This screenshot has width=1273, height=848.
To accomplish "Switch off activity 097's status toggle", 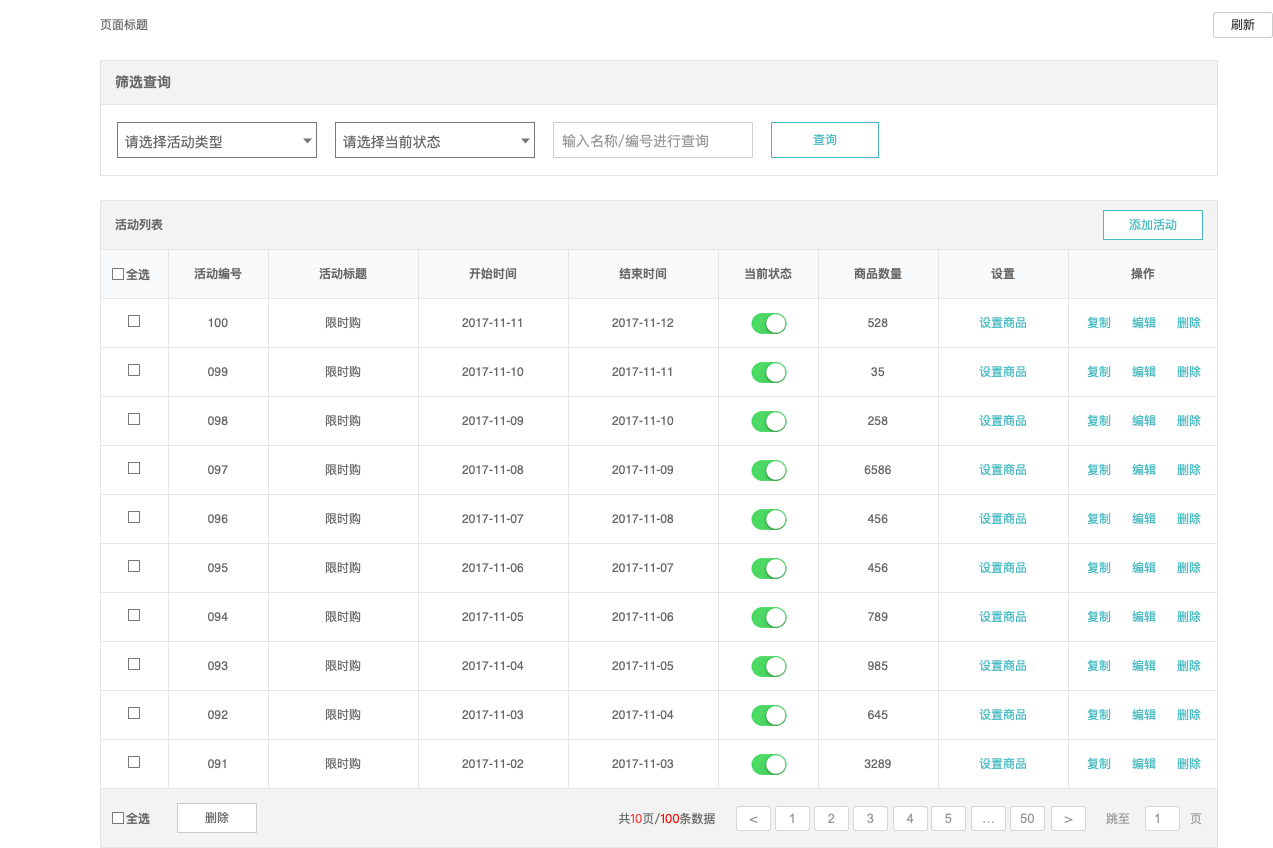I will [x=768, y=469].
